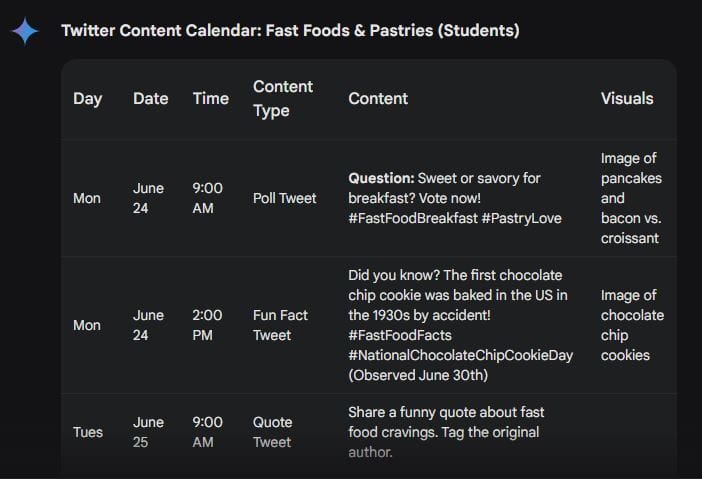Image resolution: width=702 pixels, height=479 pixels.
Task: Select the chocolate chip cookies image description
Action: (632, 325)
